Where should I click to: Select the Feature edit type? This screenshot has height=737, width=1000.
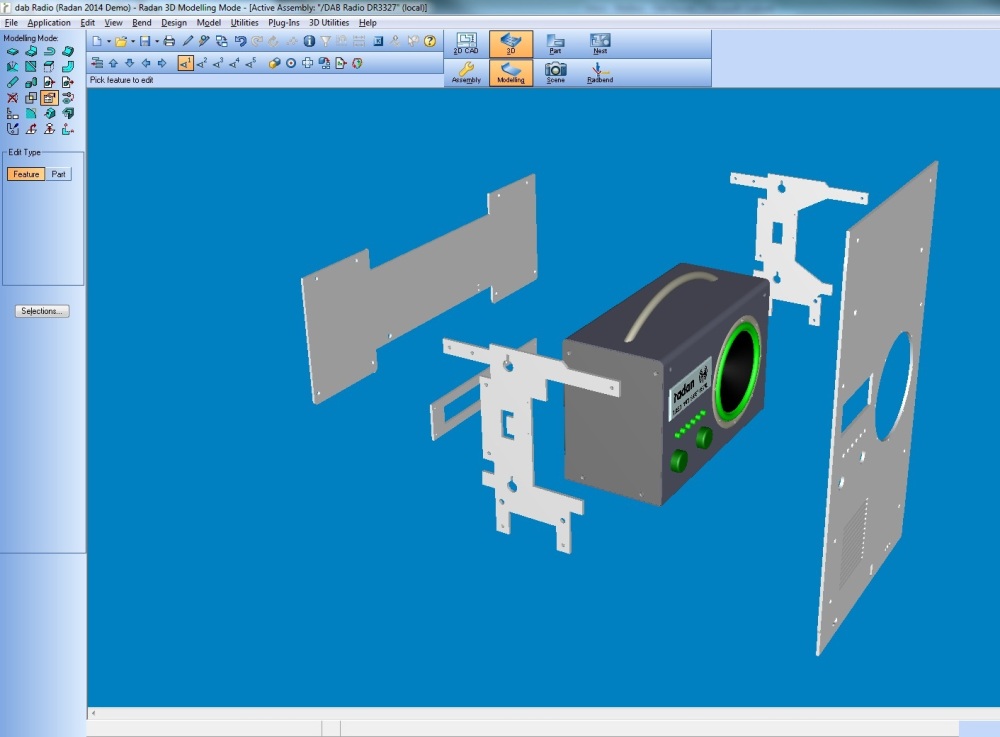[26, 174]
